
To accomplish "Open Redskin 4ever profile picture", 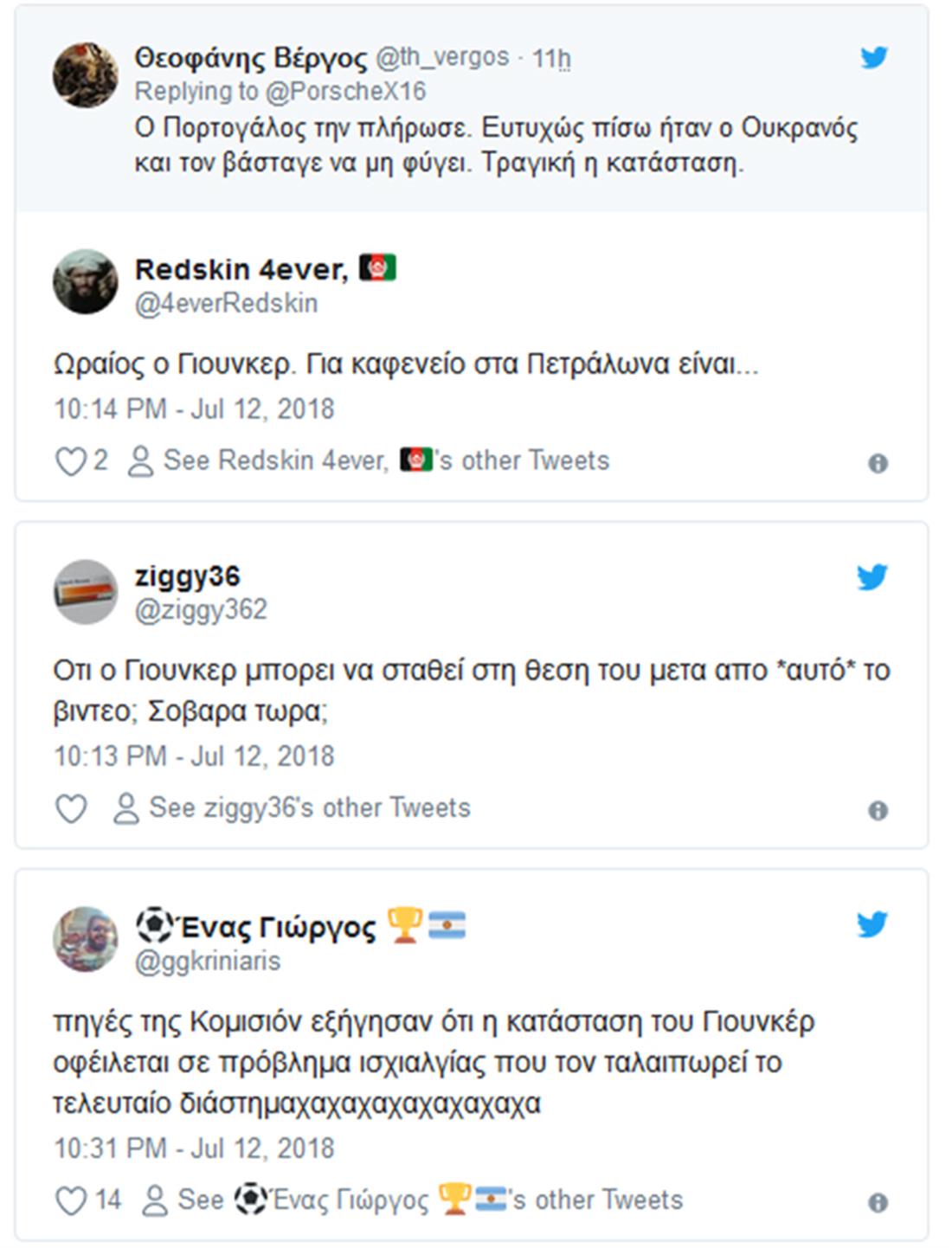I will (85, 282).
